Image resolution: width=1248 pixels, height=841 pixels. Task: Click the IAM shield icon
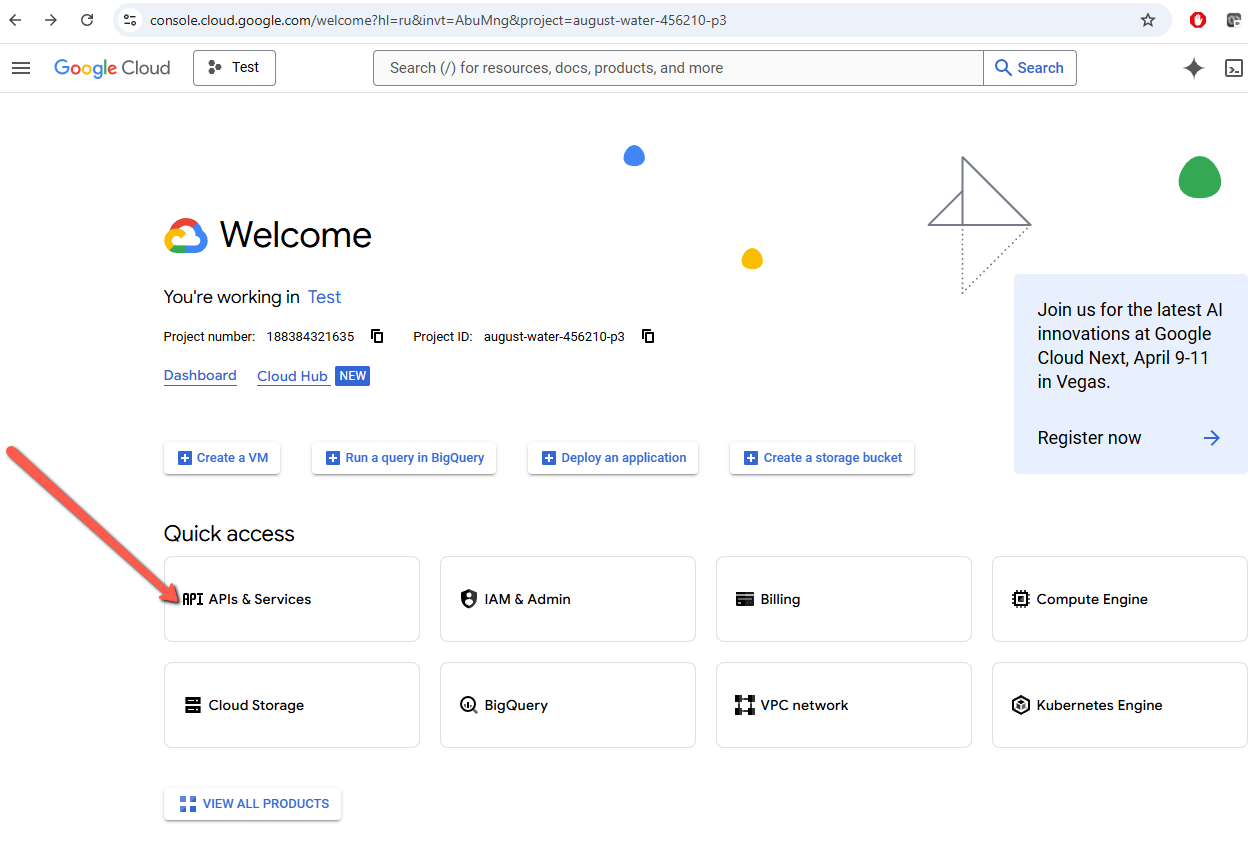469,599
